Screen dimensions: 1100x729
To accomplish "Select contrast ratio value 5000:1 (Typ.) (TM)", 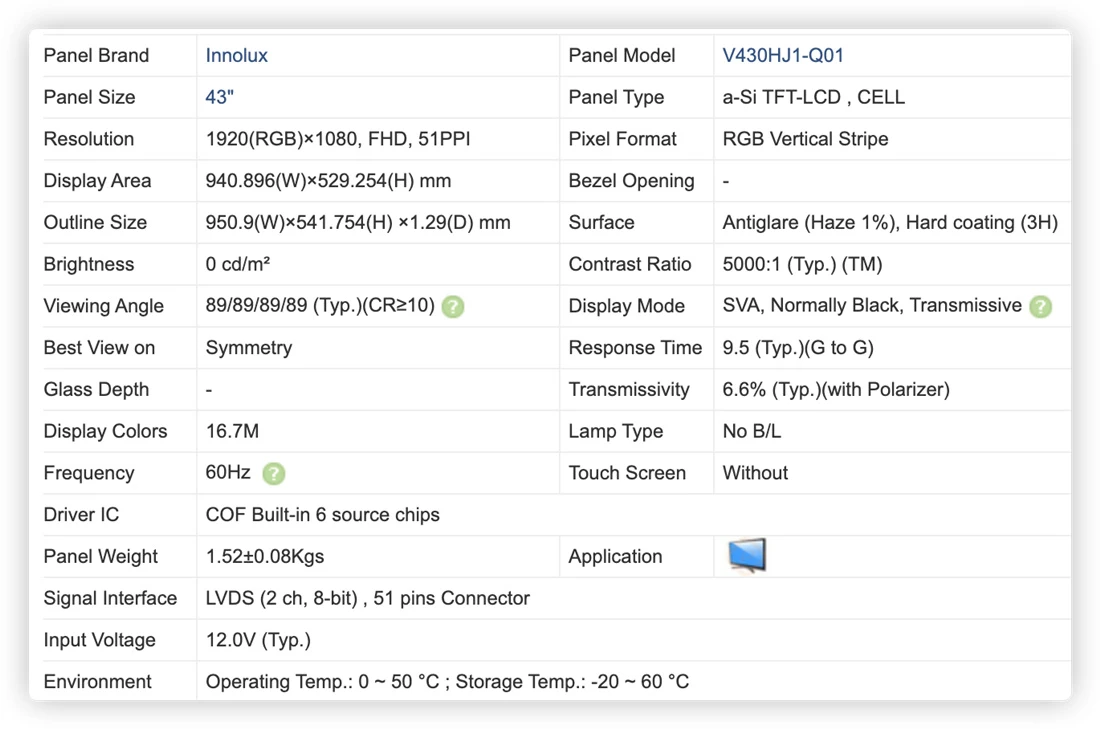I will 803,264.
